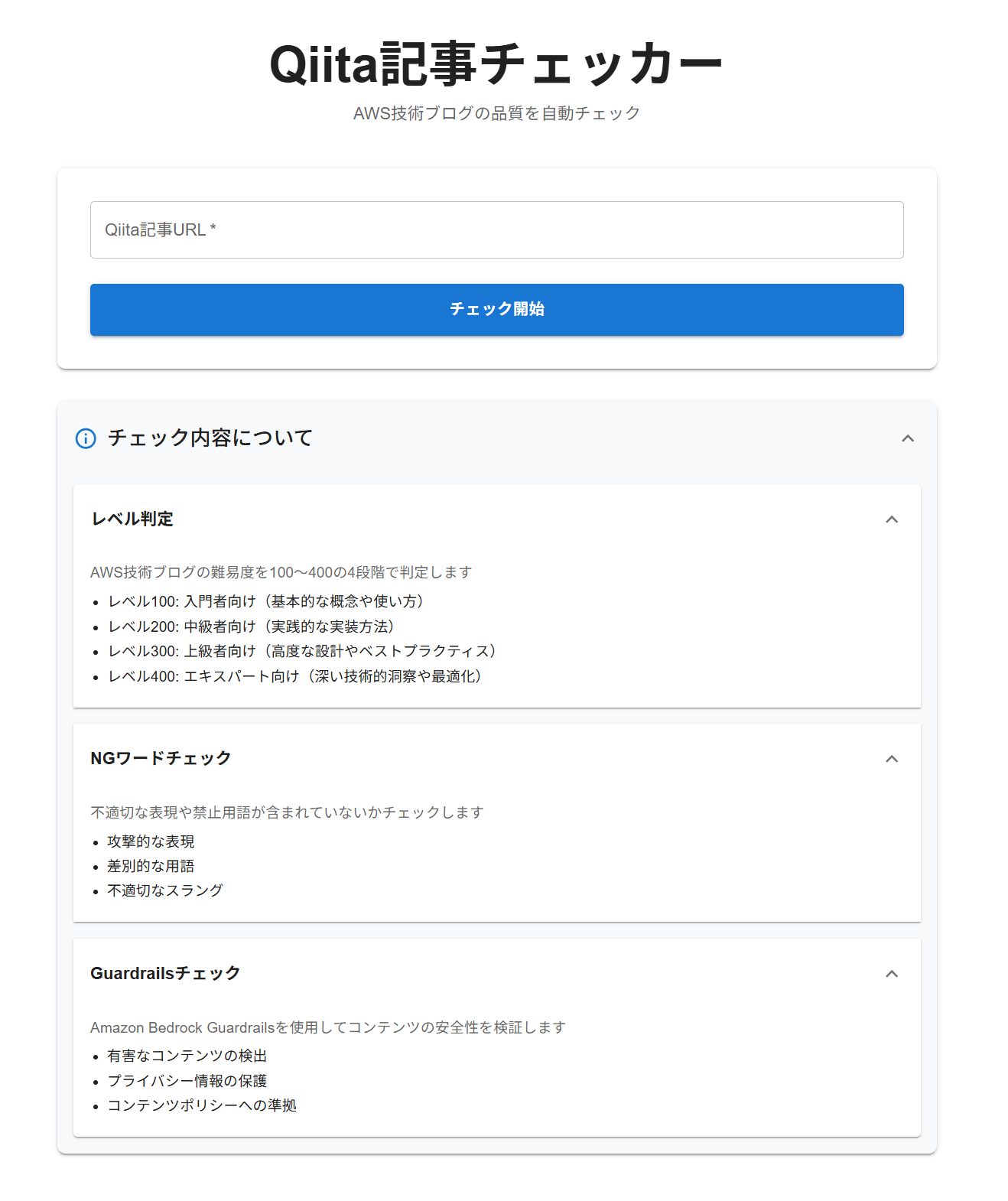1008x1201 pixels.
Task: Click the チェック内容について title text
Action: pos(210,438)
